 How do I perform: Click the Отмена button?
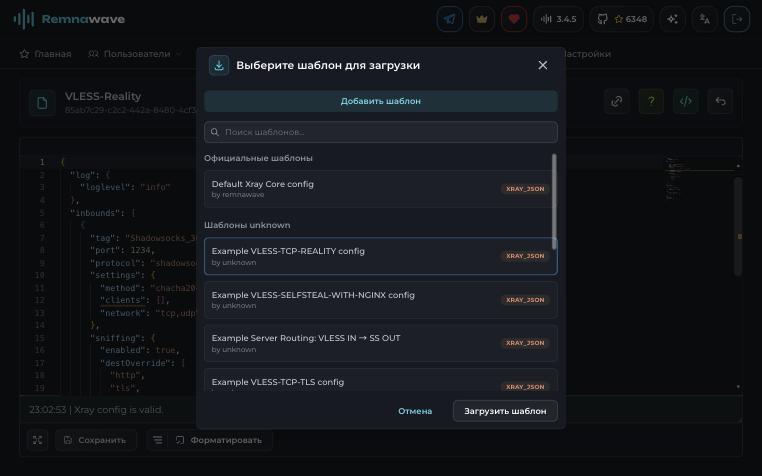pyautogui.click(x=415, y=411)
